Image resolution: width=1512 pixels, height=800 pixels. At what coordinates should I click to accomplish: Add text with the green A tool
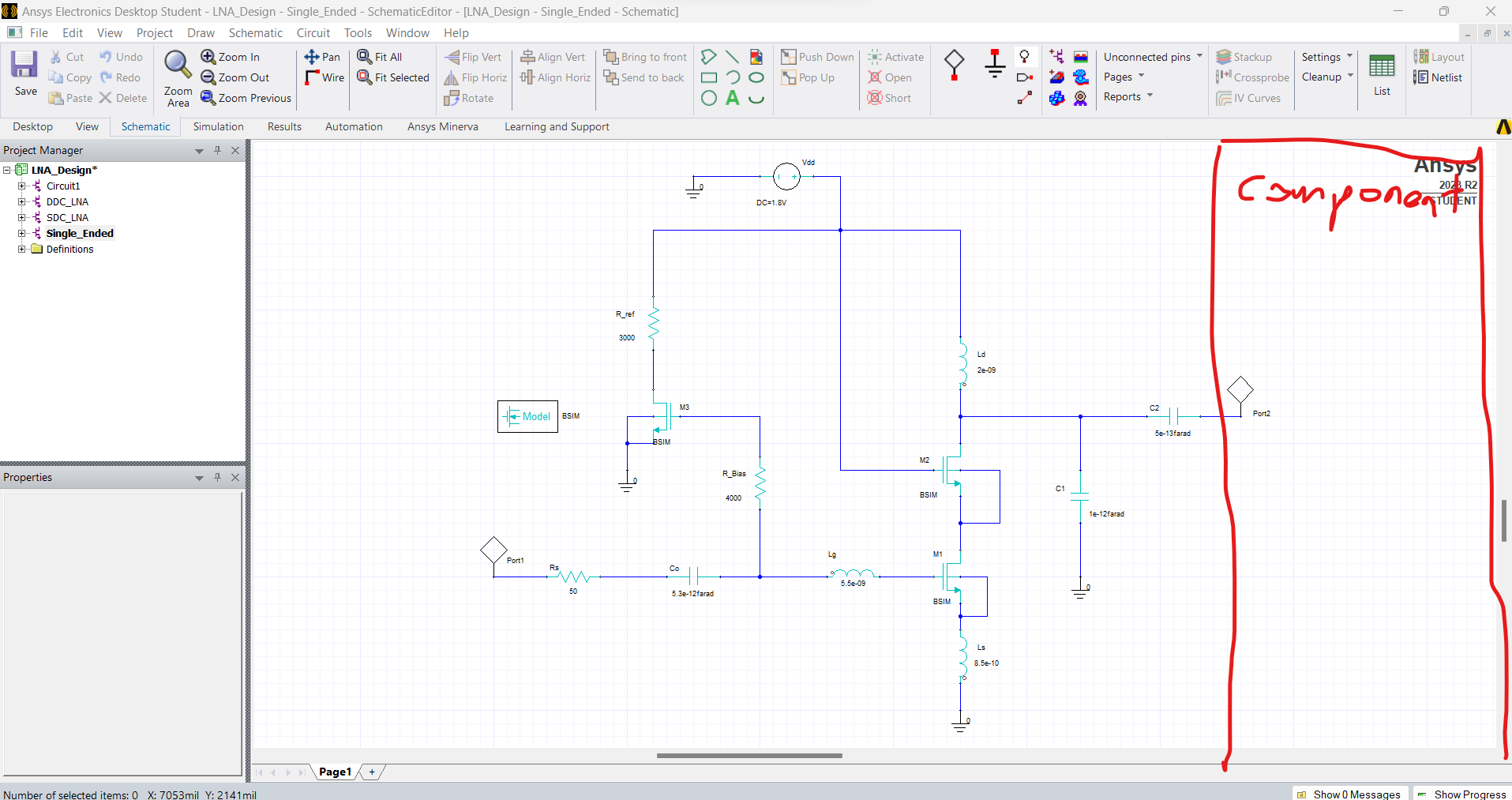pos(733,98)
